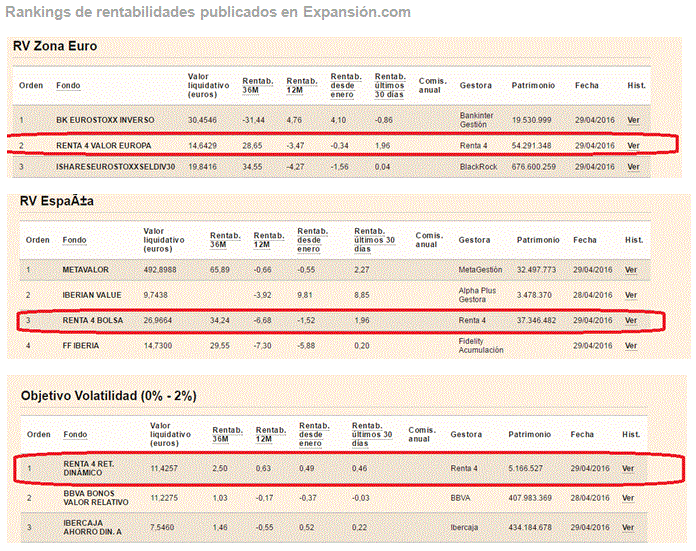This screenshot has width=696, height=551.
Task: Select fund name IBERIAN VALUE
Action: point(92,295)
